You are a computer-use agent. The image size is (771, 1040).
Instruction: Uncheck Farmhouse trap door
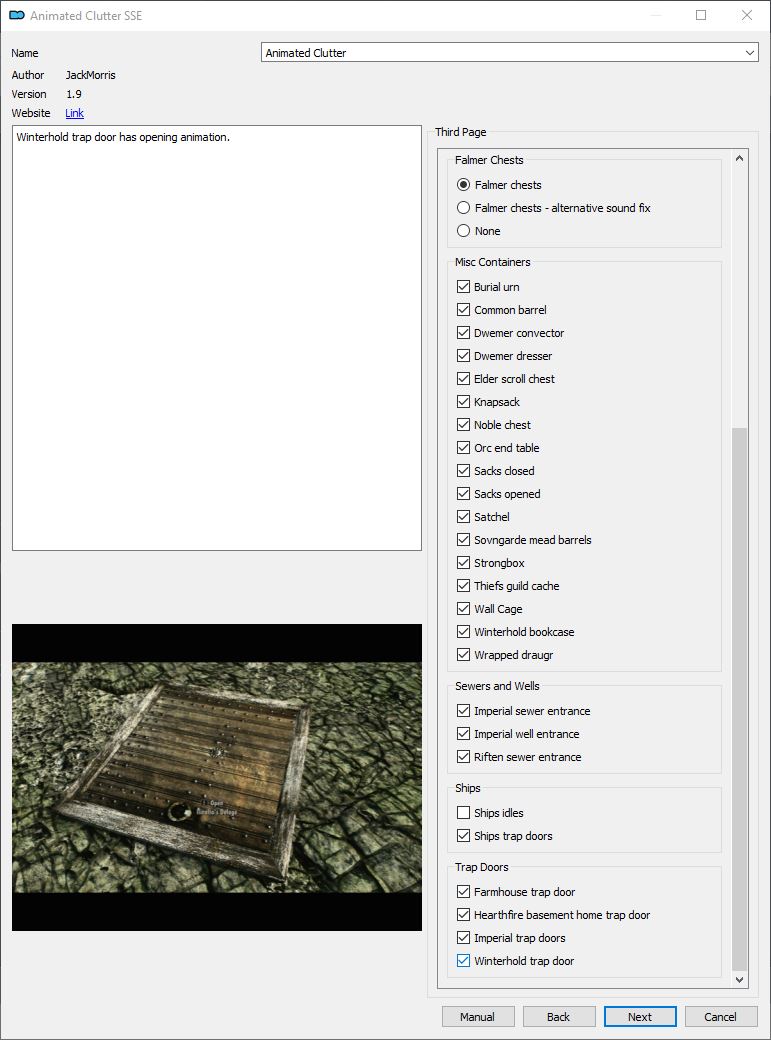(x=463, y=891)
